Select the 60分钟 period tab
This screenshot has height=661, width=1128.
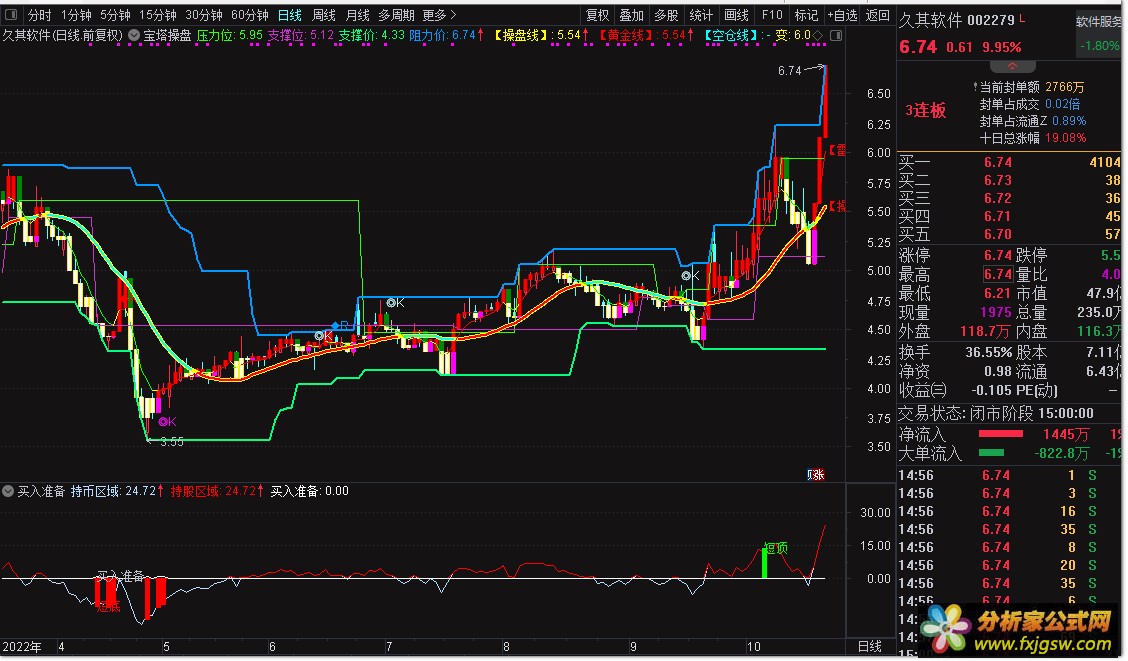250,15
